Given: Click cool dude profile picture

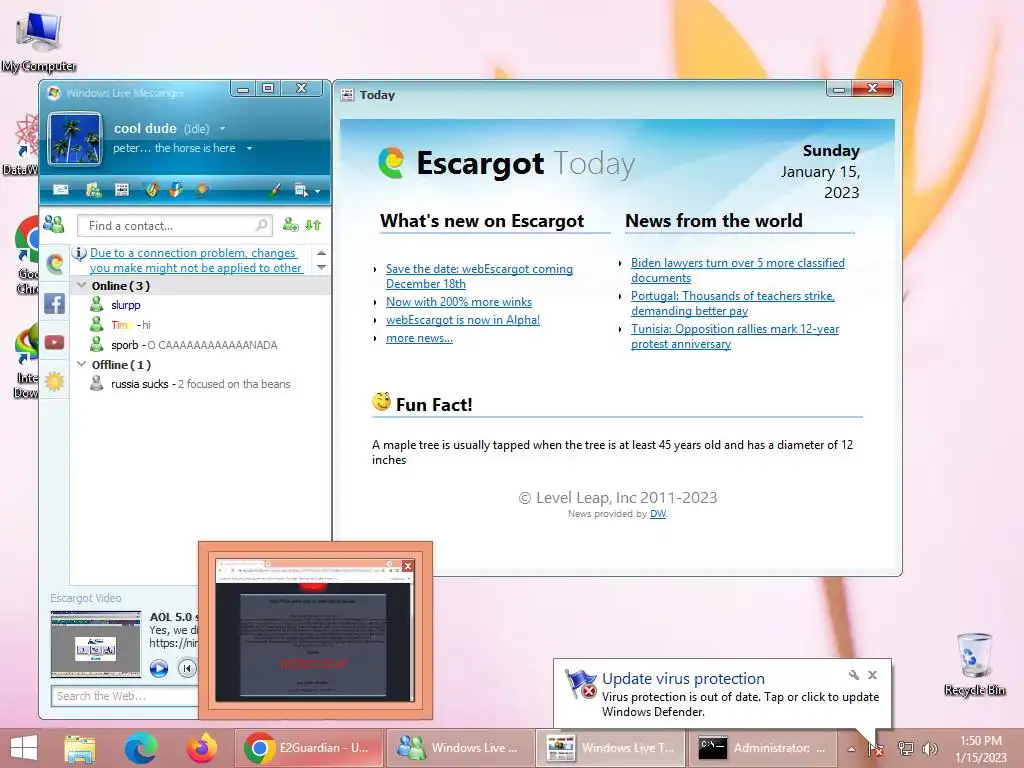Looking at the screenshot, I should click(x=75, y=138).
